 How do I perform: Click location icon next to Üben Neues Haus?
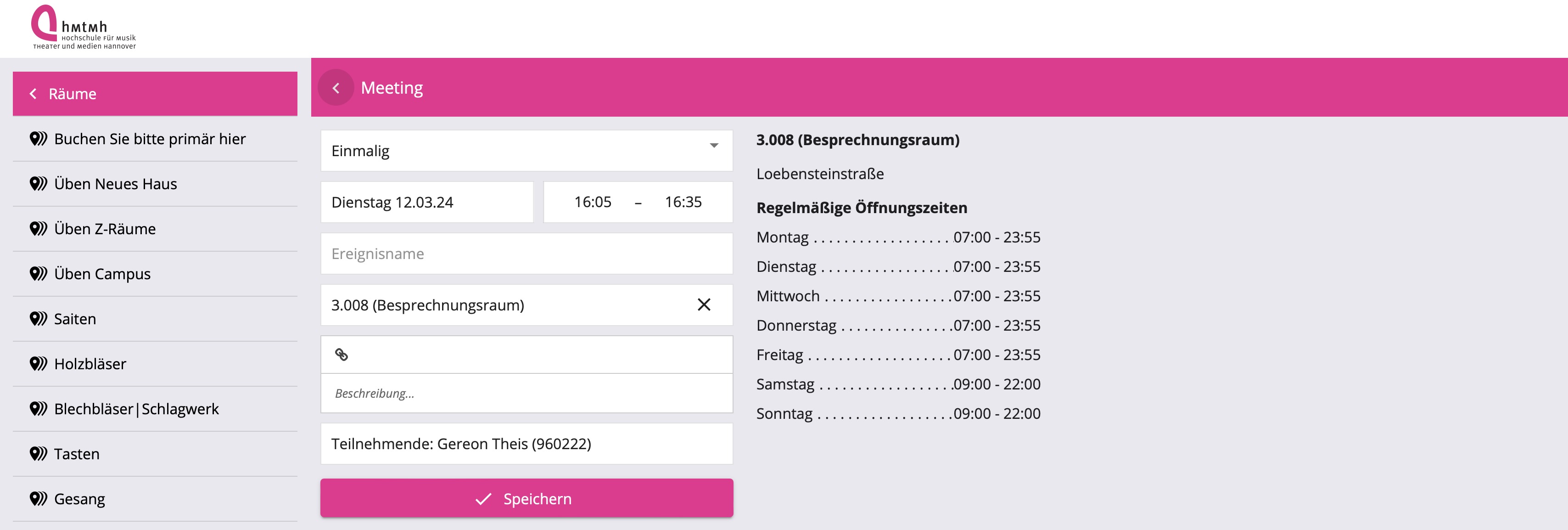(39, 184)
